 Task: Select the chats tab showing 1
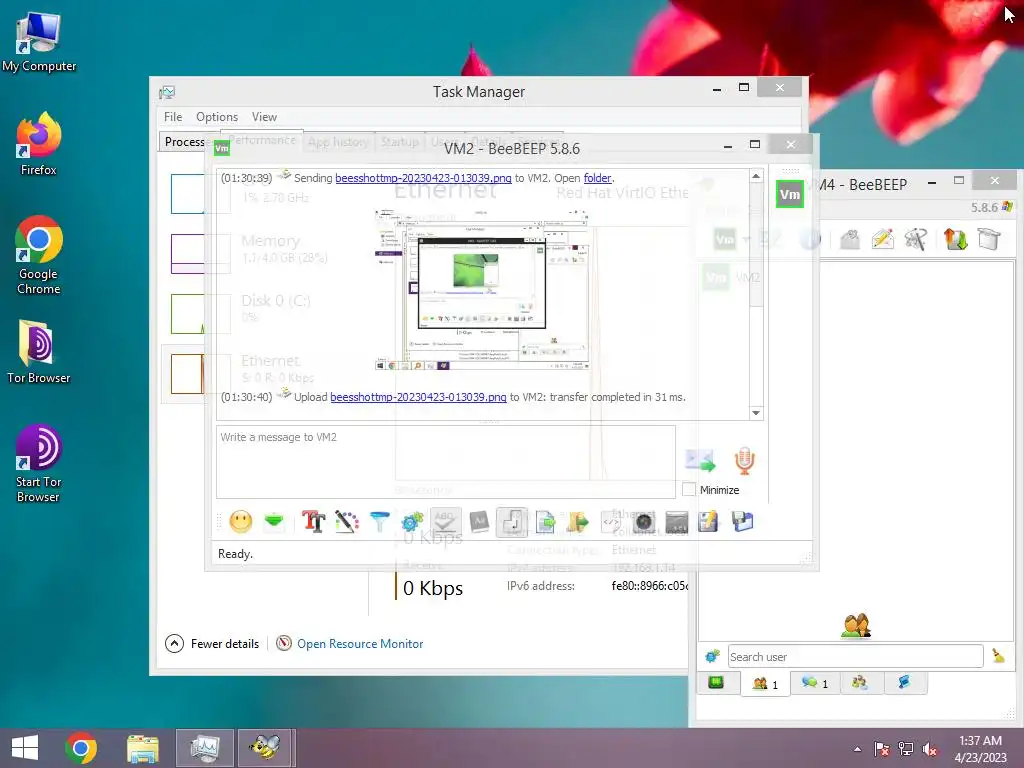(815, 683)
